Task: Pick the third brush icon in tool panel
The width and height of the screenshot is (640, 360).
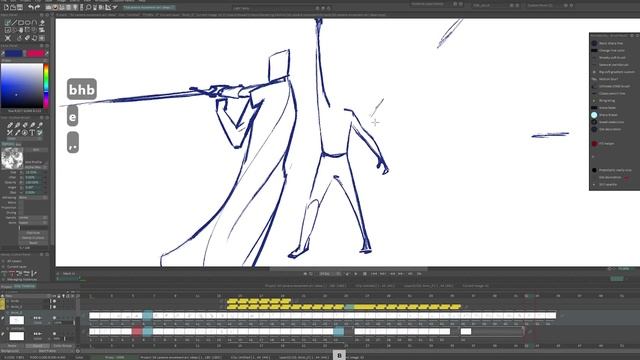Action: click(x=24, y=125)
